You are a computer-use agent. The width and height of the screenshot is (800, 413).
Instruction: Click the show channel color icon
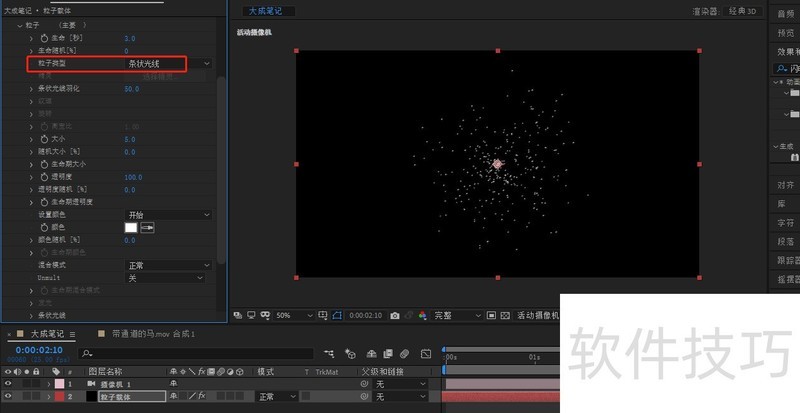point(422,315)
